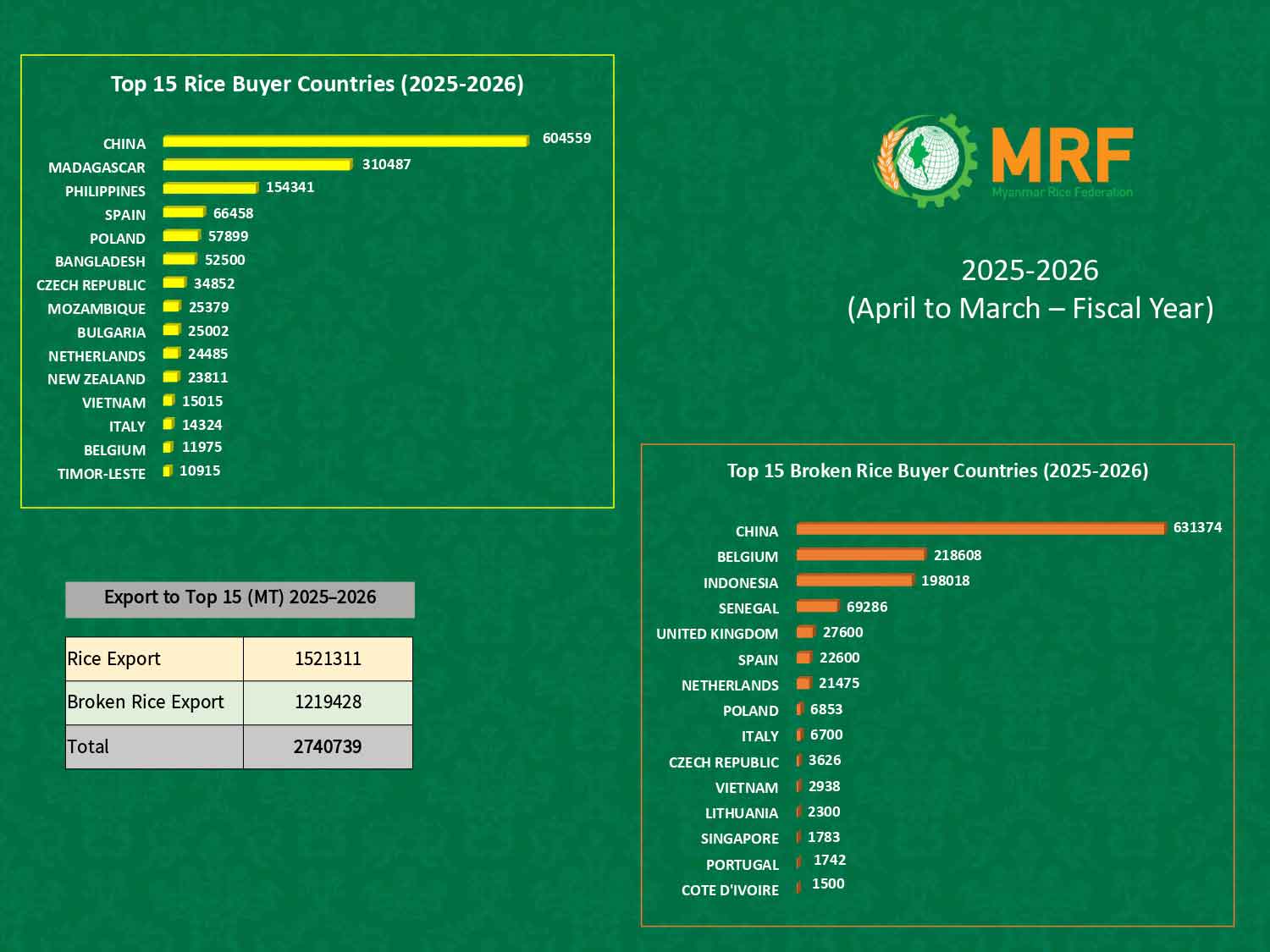Select the 'Export to Top 15 (MT)' table header
The width and height of the screenshot is (1270, 952).
240,598
